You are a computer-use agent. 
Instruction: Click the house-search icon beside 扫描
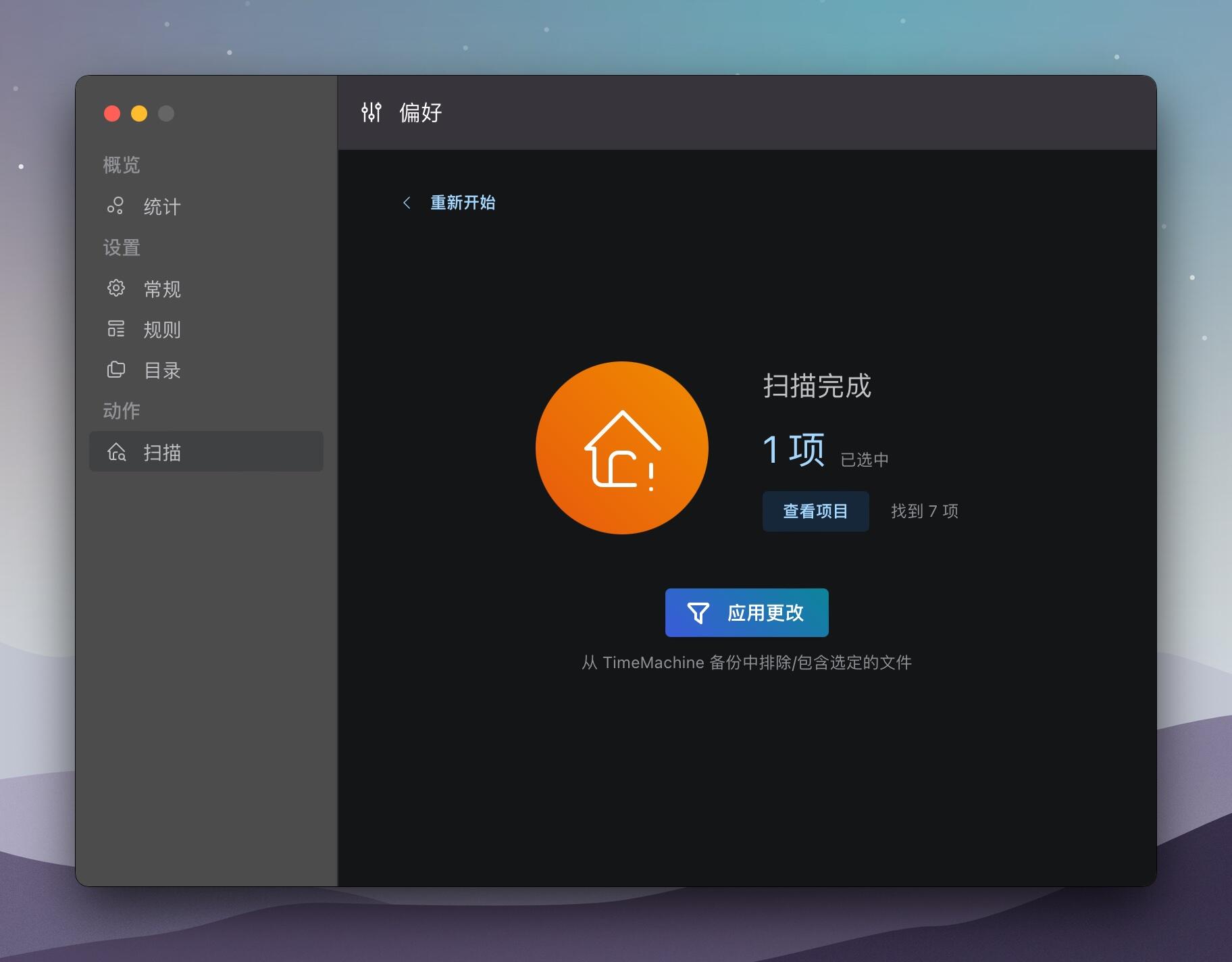[x=116, y=452]
